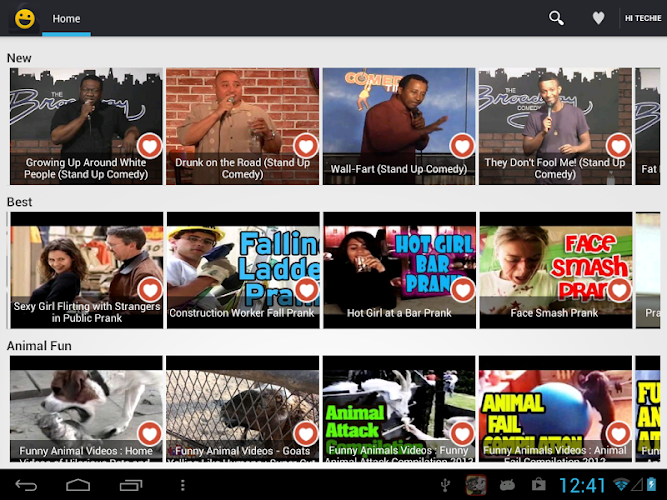
Task: Favorite the Hot Girl at a Bar Prank
Action: pyautogui.click(x=462, y=290)
